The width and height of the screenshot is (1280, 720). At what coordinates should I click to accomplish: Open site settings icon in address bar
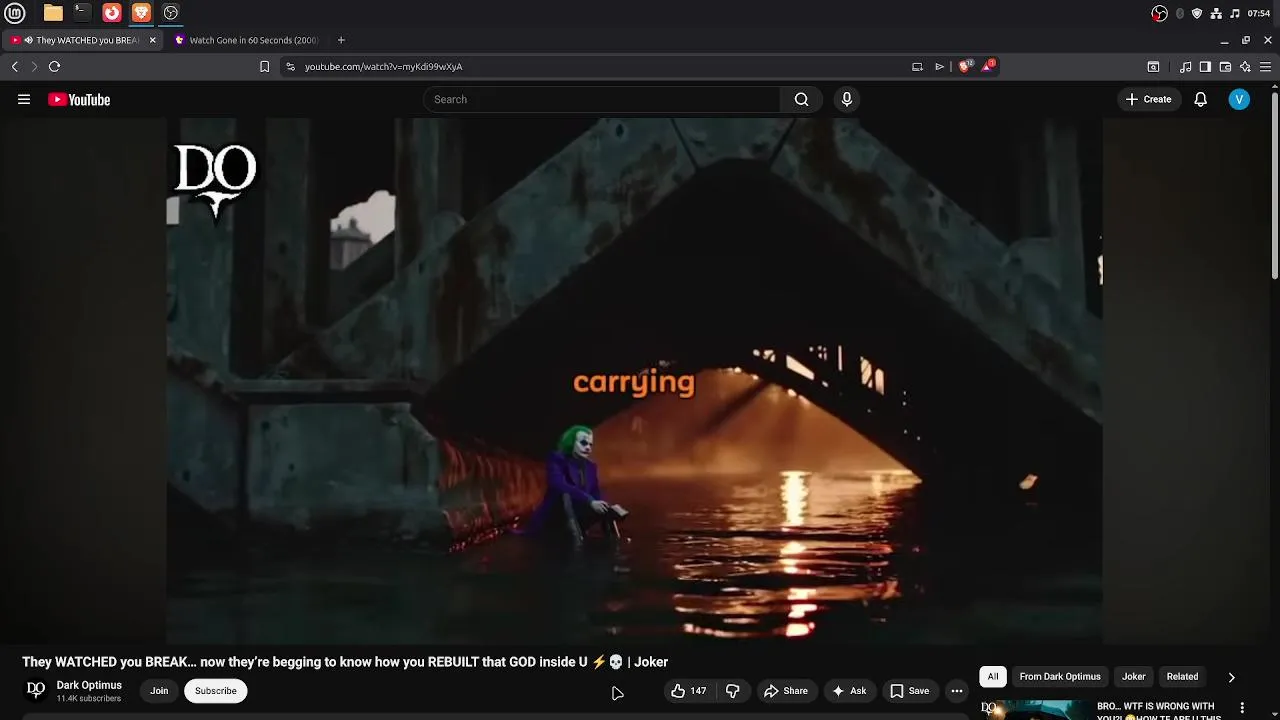point(290,66)
